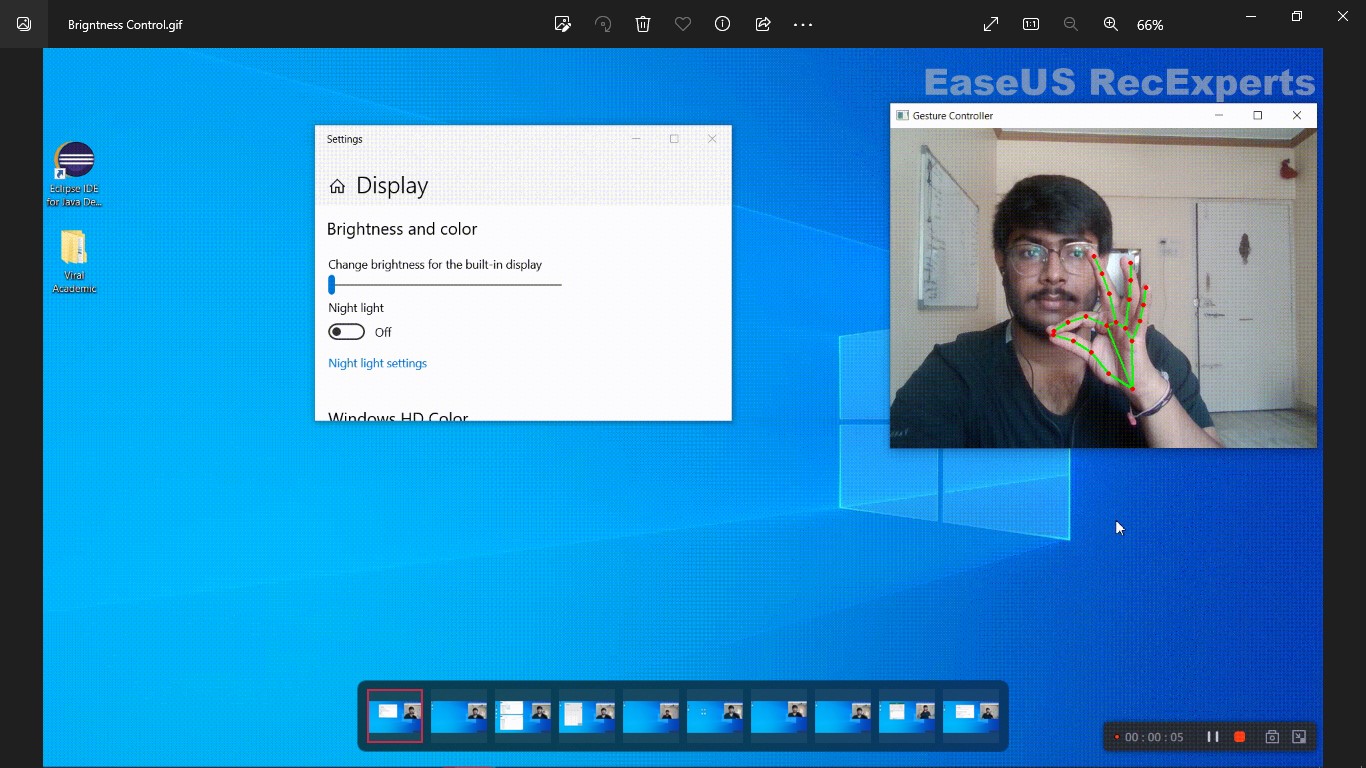Close the Photos window
The height and width of the screenshot is (768, 1366).
coord(1343,16)
